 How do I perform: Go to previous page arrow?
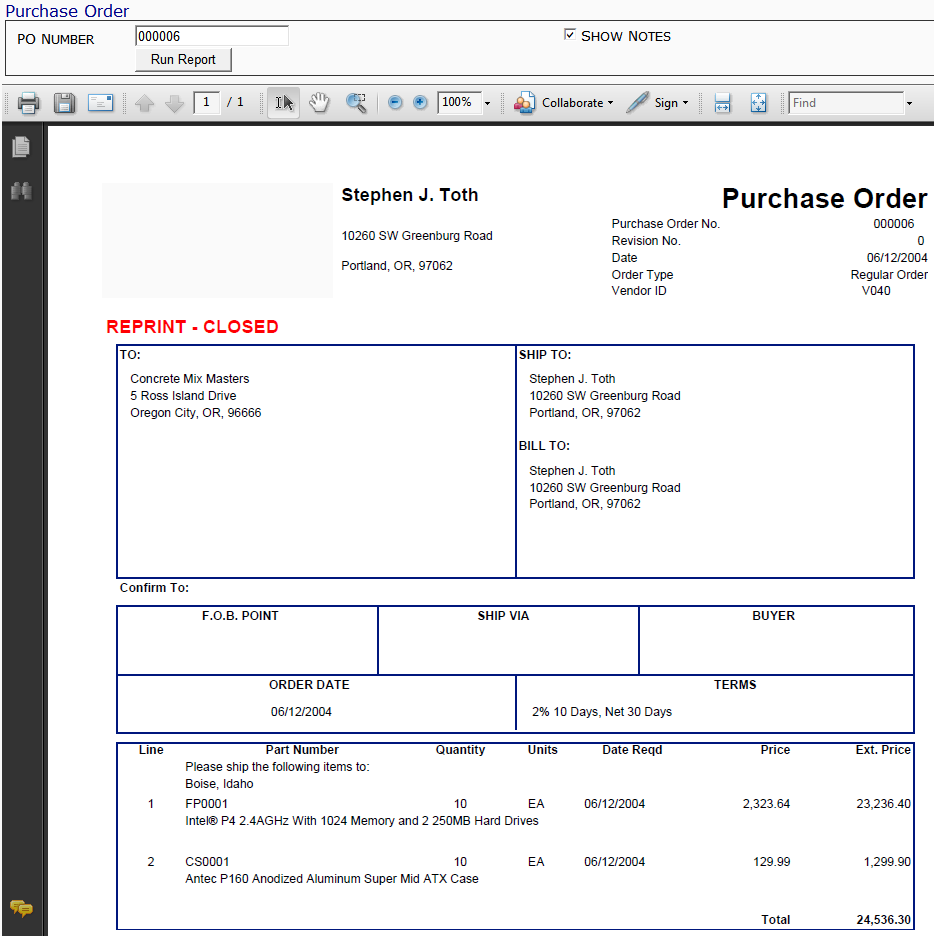pyautogui.click(x=144, y=103)
